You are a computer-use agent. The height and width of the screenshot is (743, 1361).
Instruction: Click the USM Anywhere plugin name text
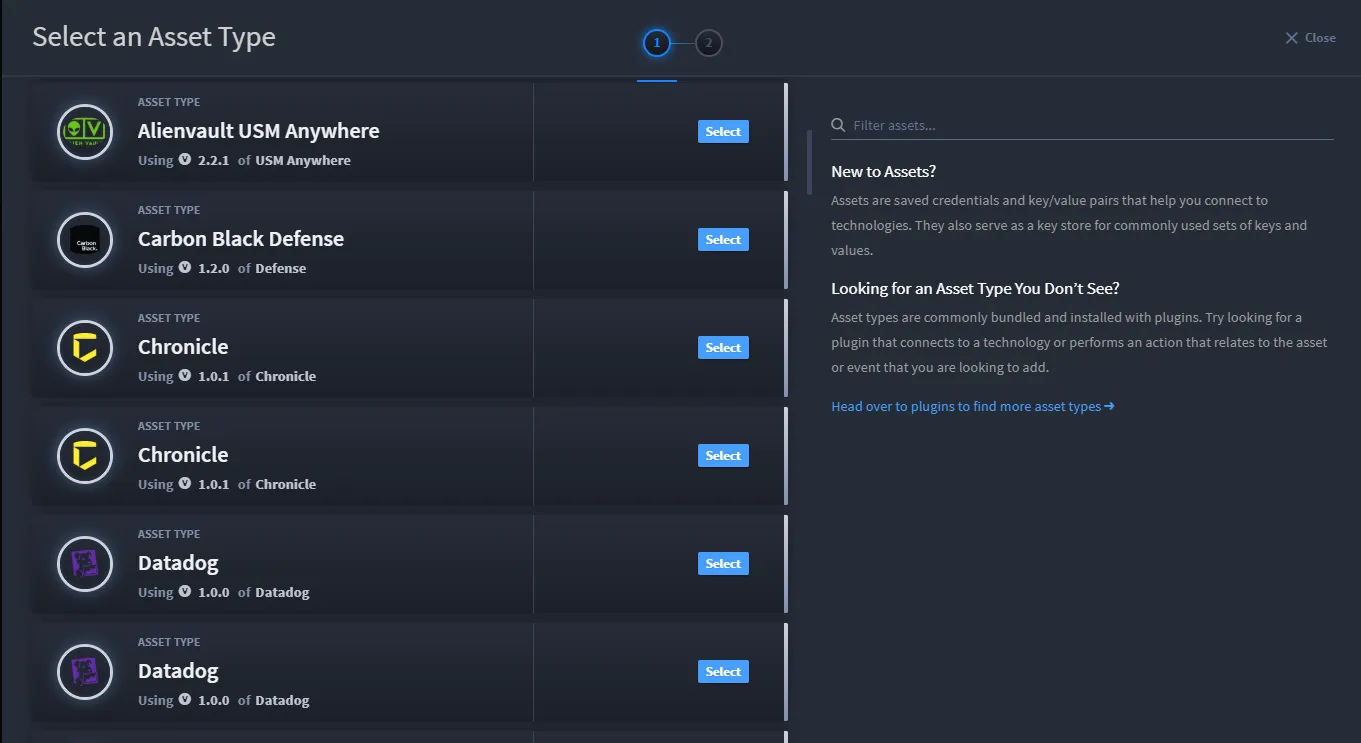click(x=303, y=160)
